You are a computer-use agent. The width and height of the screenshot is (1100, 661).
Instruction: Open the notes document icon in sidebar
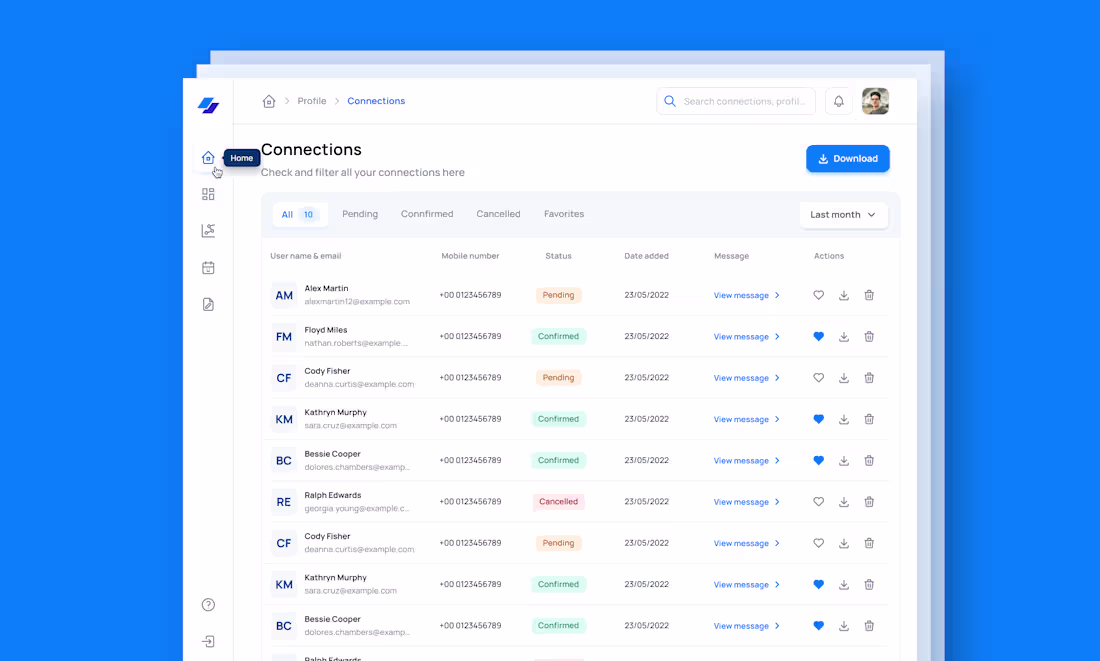click(208, 304)
